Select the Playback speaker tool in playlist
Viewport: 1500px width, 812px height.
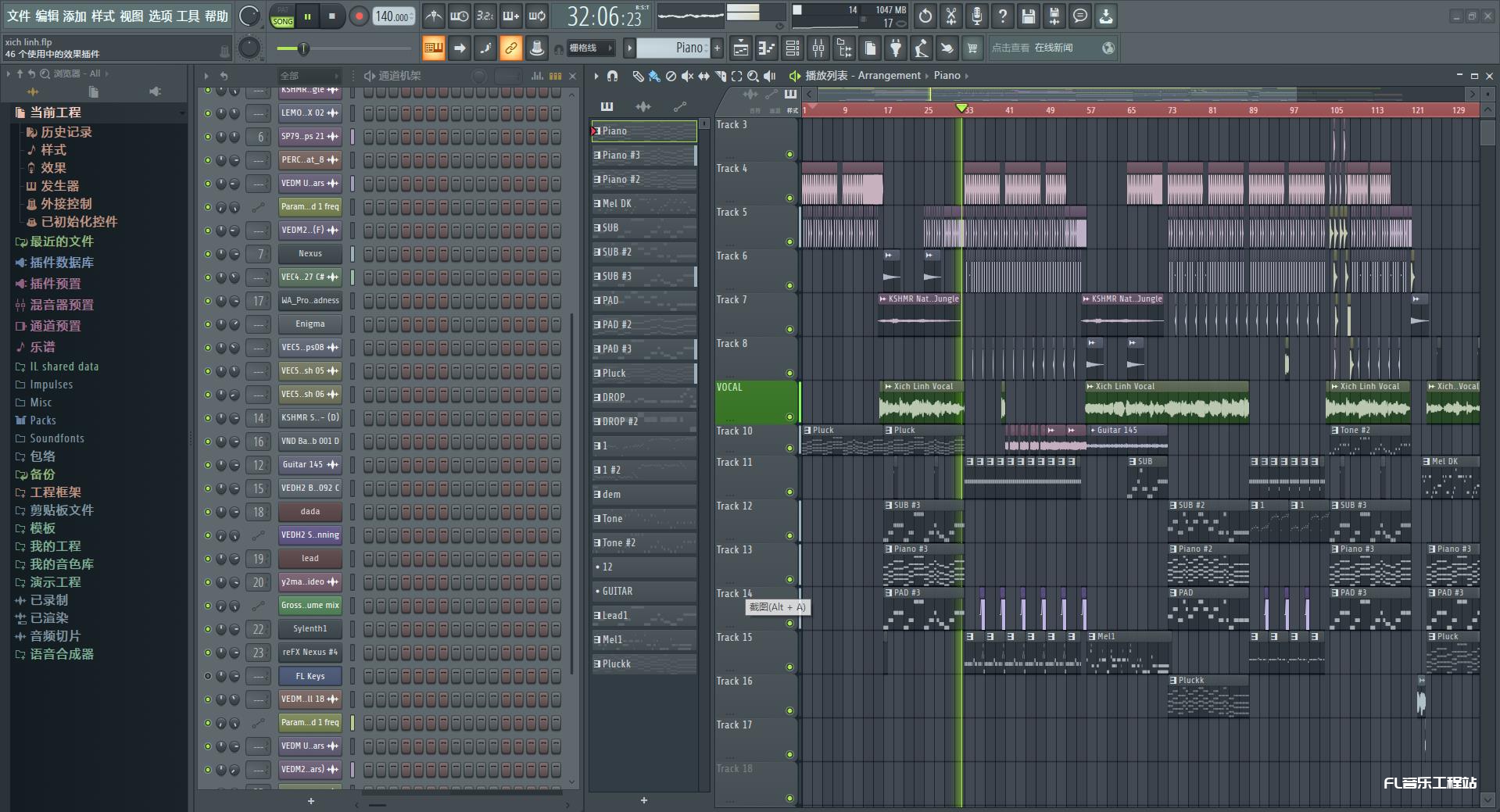point(770,76)
